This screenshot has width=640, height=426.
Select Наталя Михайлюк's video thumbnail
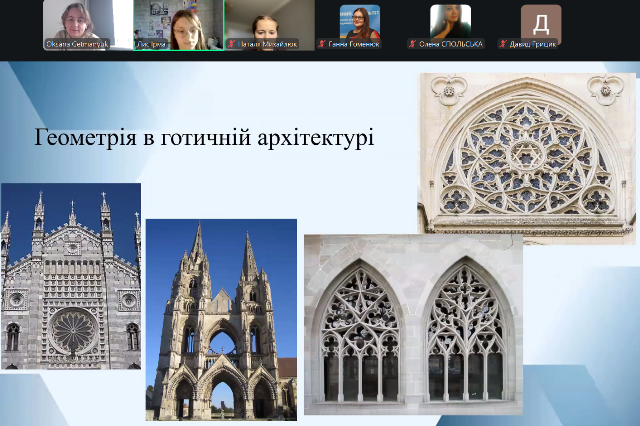click(x=270, y=25)
